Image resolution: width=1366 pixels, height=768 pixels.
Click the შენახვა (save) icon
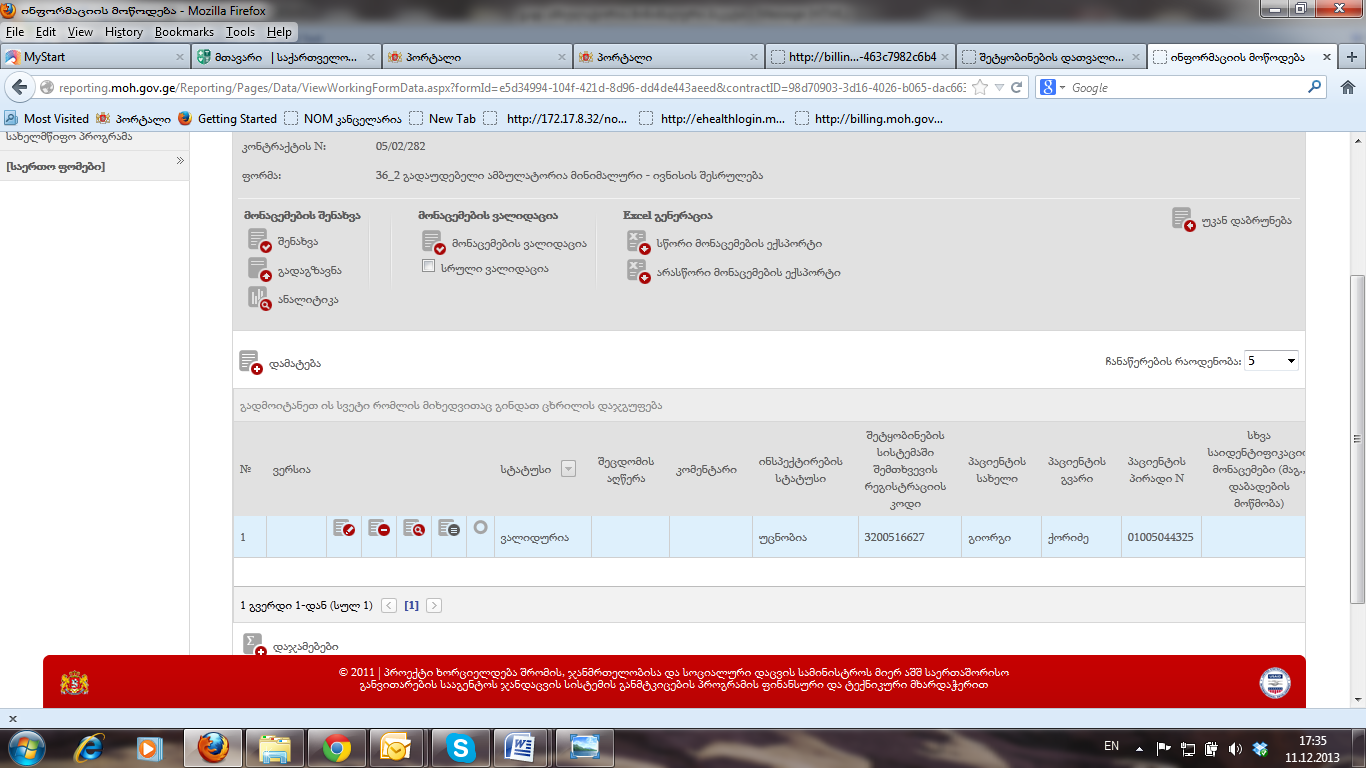pos(260,241)
